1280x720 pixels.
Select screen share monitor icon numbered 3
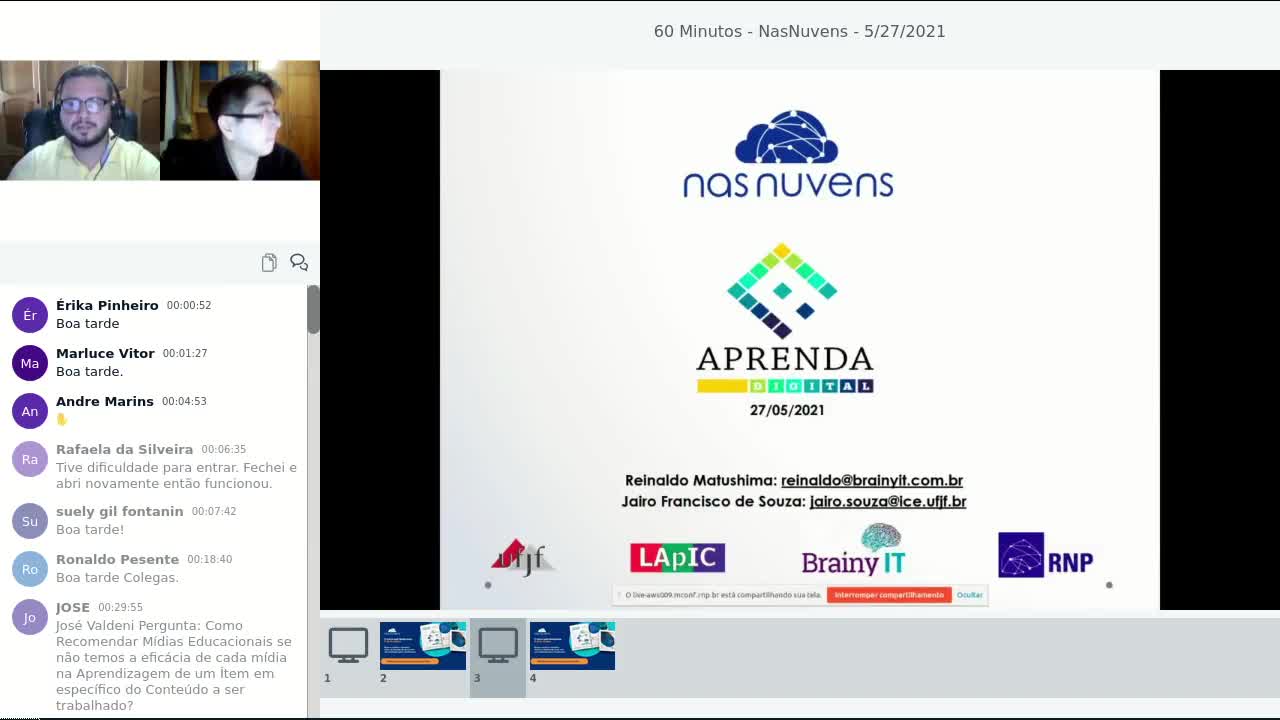(x=498, y=646)
